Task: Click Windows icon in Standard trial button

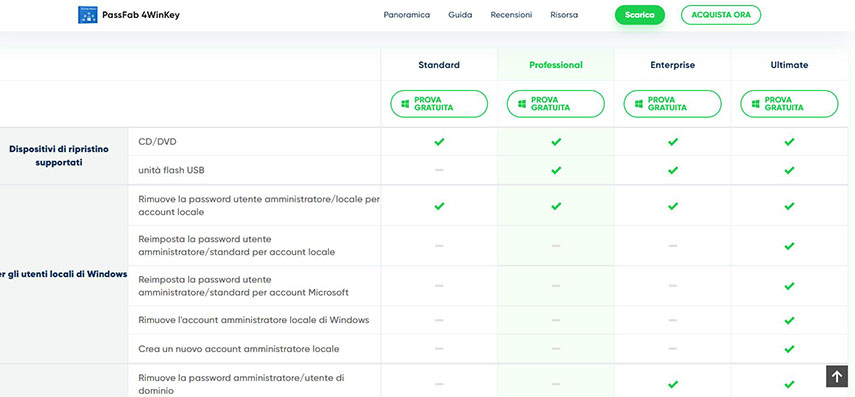Action: pyautogui.click(x=405, y=104)
